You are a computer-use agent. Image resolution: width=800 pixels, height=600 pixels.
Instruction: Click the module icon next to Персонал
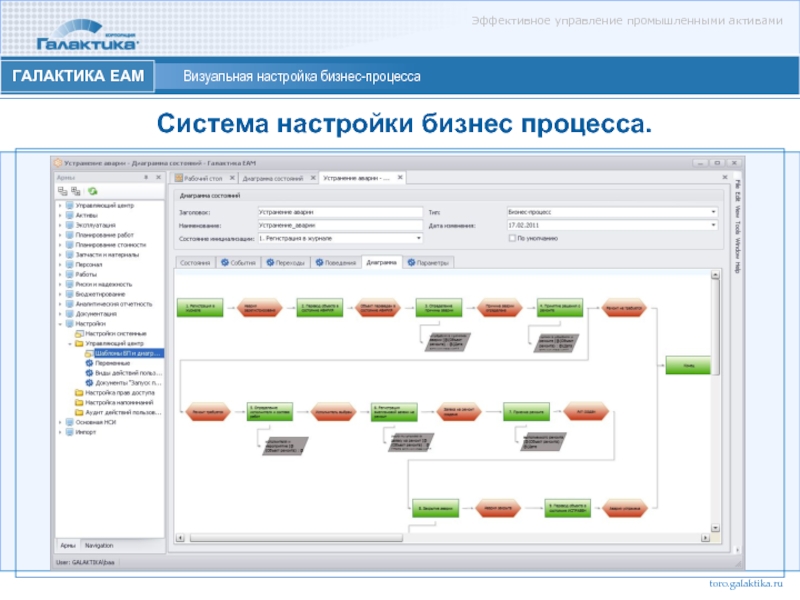pos(70,264)
